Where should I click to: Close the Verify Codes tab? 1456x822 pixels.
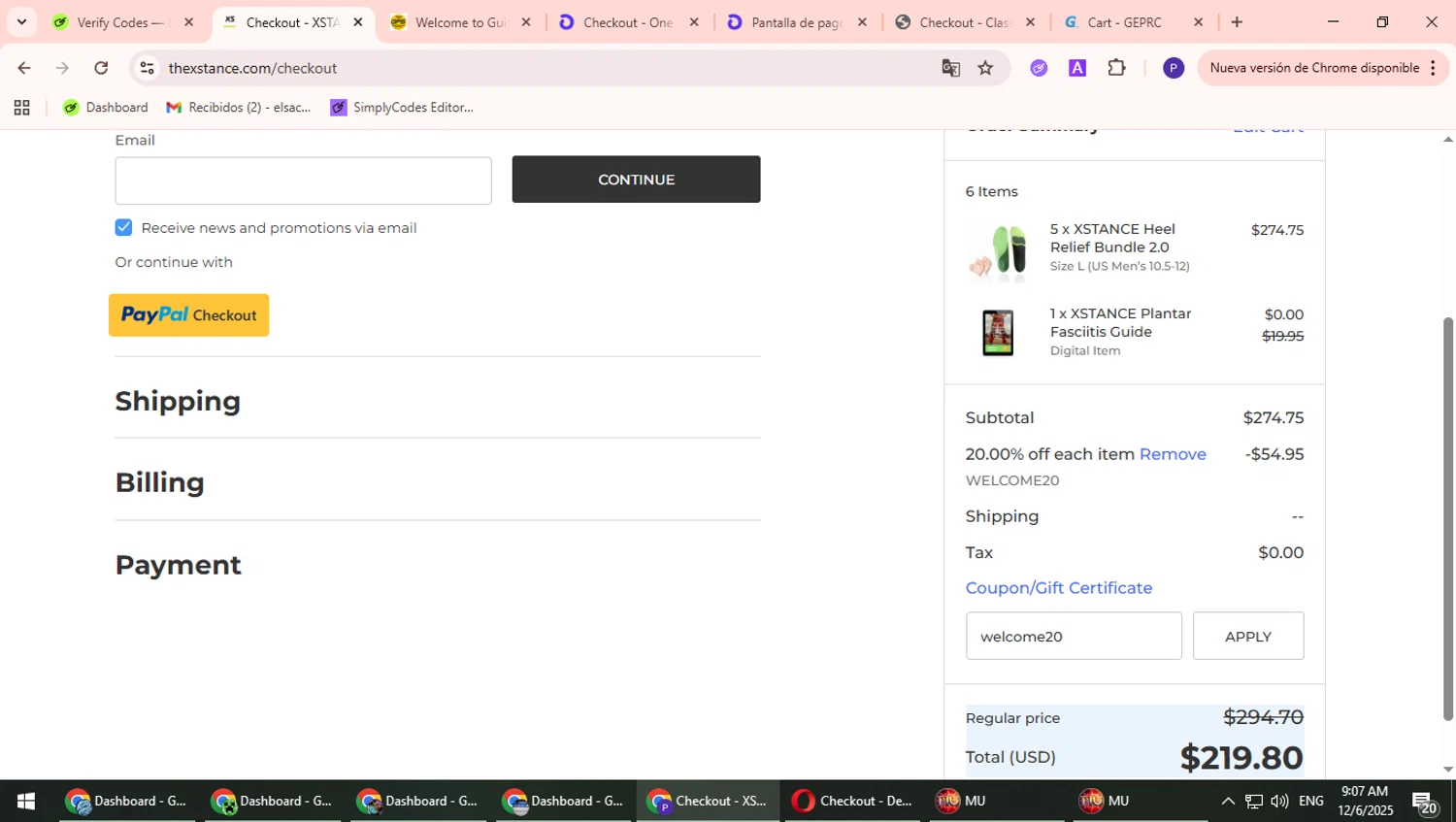pyautogui.click(x=189, y=22)
